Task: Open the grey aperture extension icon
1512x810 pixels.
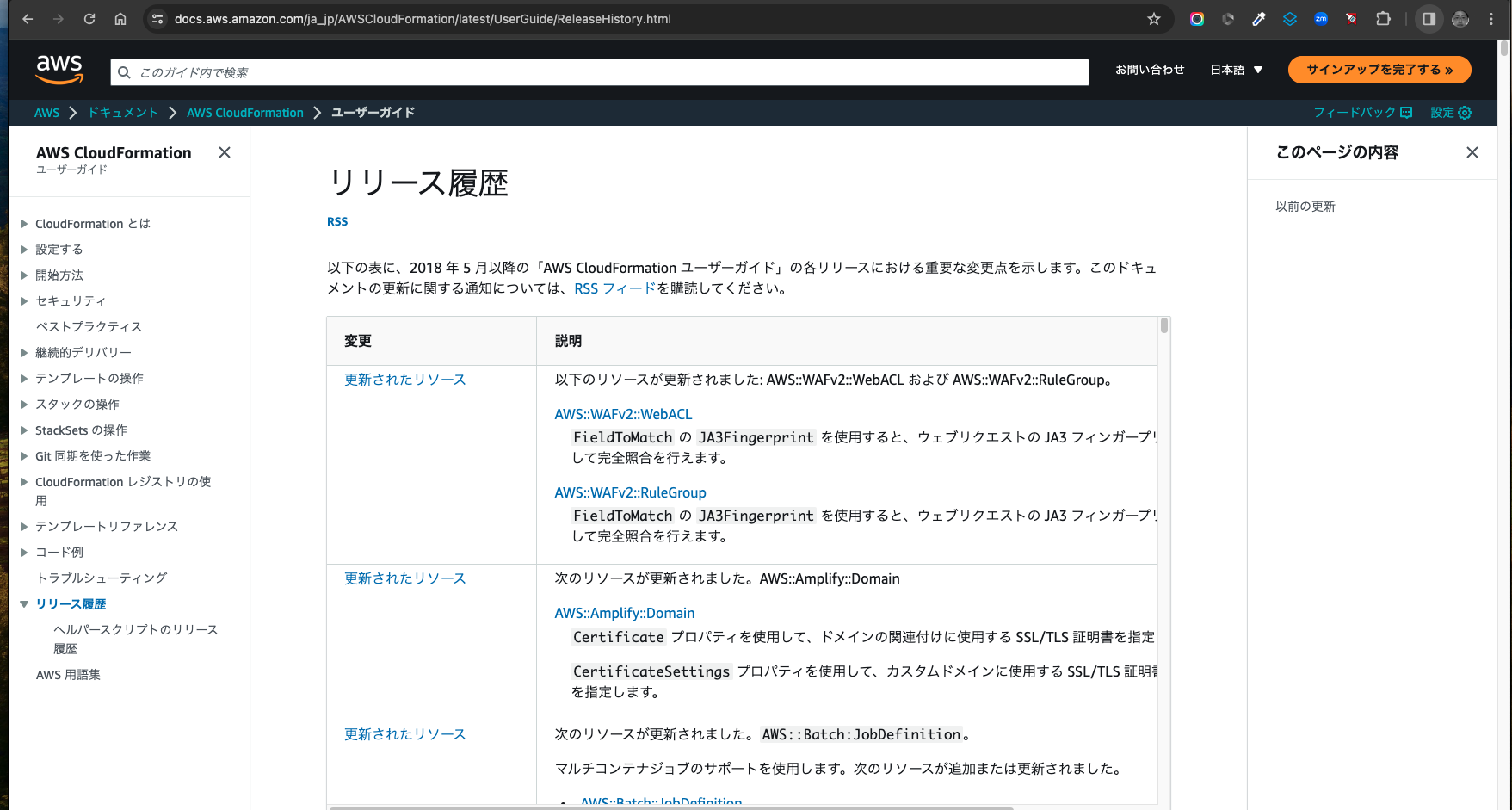Action: coord(1228,19)
